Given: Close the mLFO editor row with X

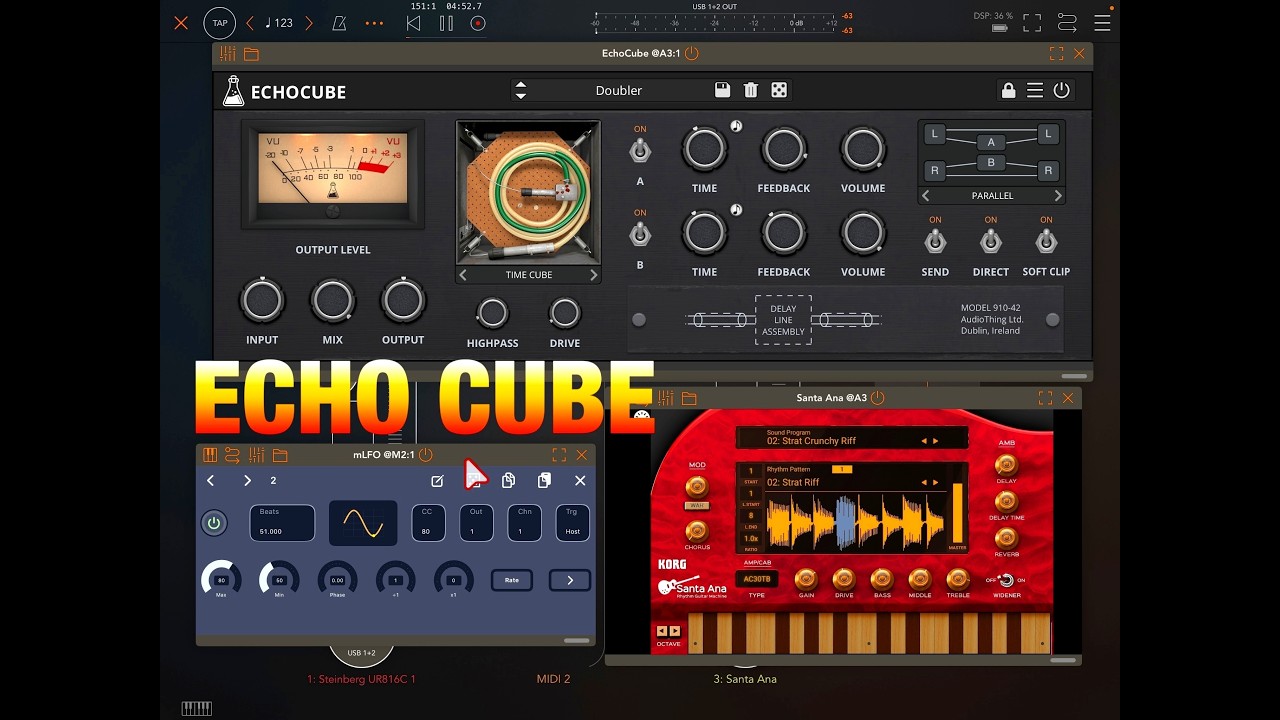Looking at the screenshot, I should [580, 481].
